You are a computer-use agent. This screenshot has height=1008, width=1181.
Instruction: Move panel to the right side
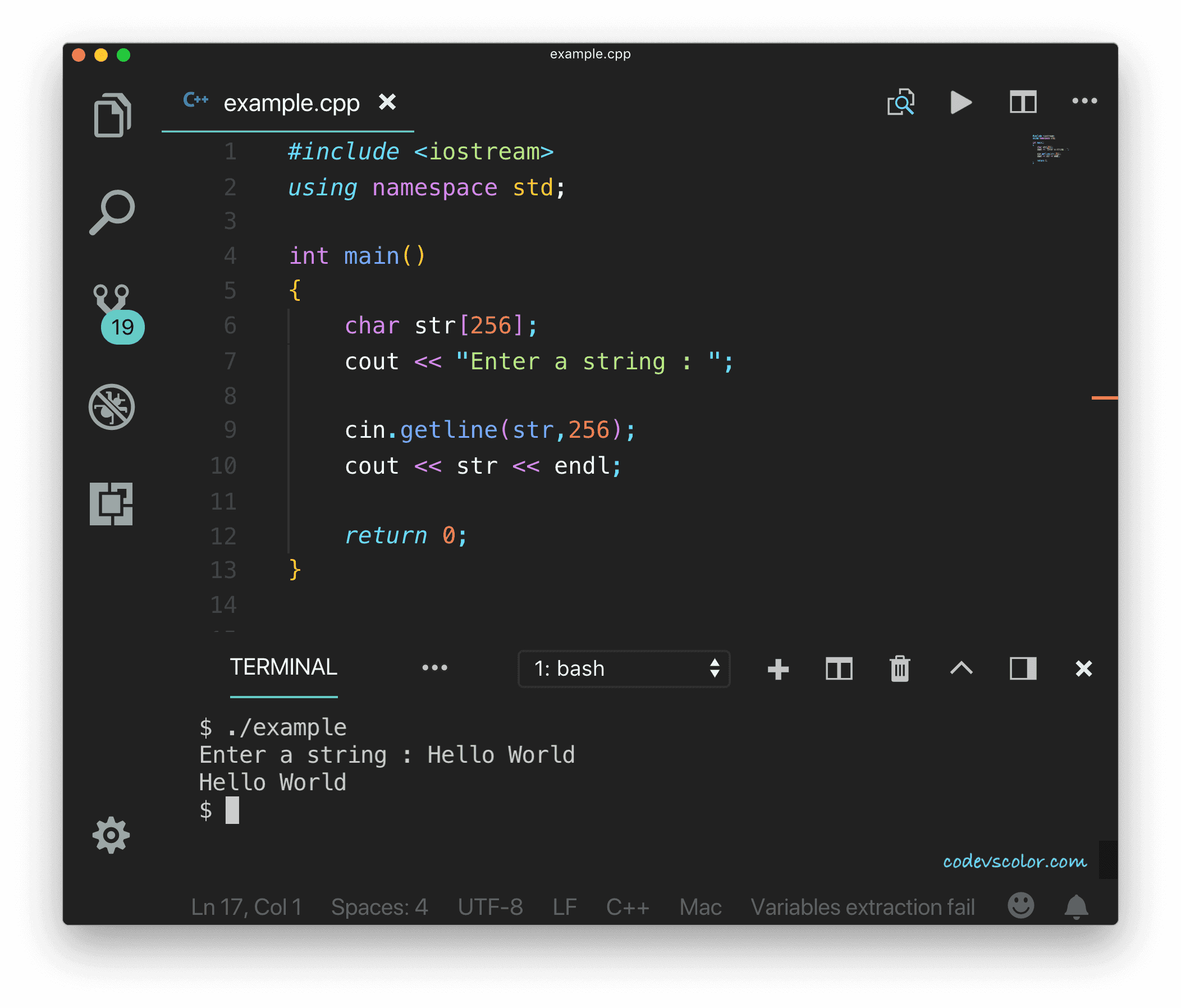pyautogui.click(x=1023, y=668)
